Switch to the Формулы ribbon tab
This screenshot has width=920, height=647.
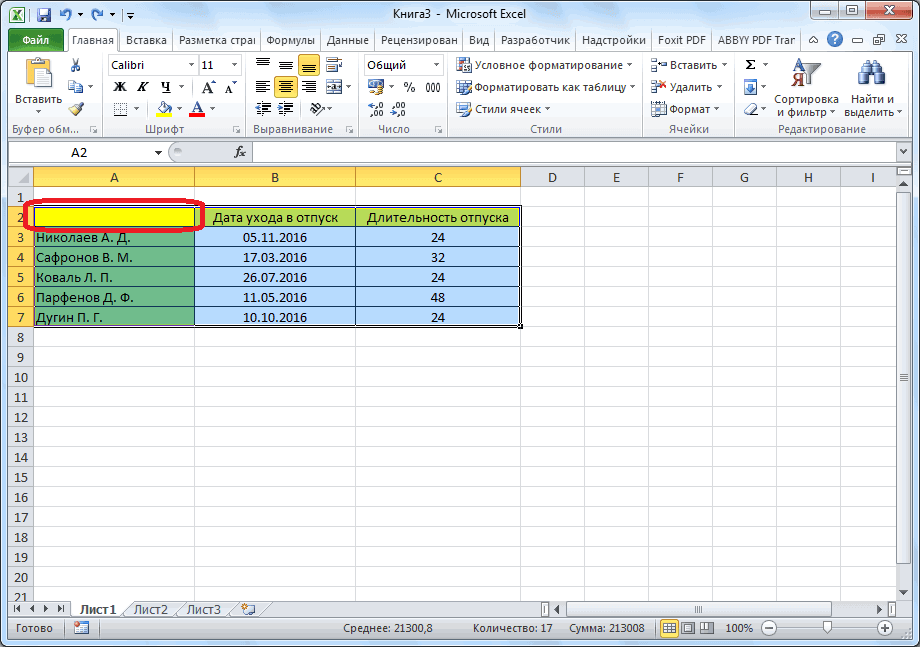[291, 40]
